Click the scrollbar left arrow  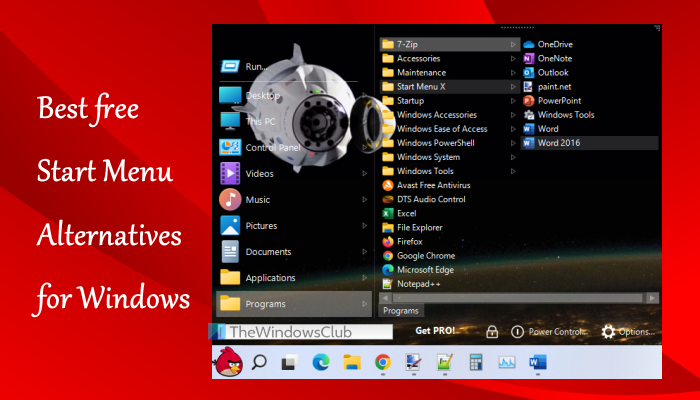point(385,298)
